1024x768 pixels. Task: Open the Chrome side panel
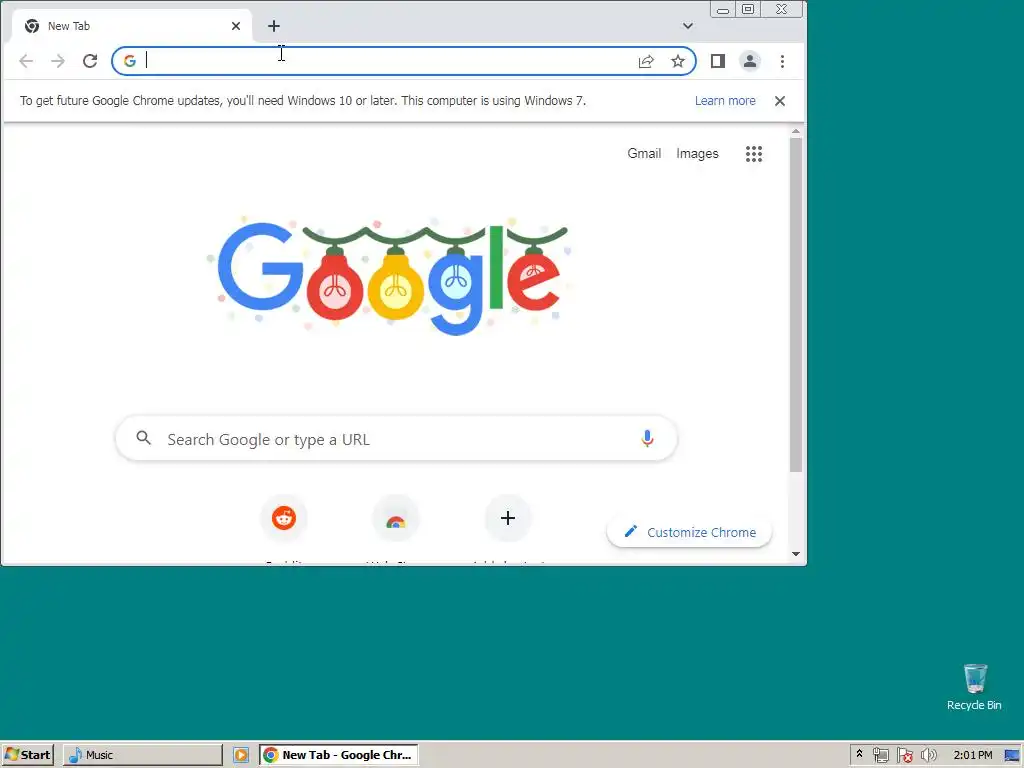pyautogui.click(x=718, y=61)
